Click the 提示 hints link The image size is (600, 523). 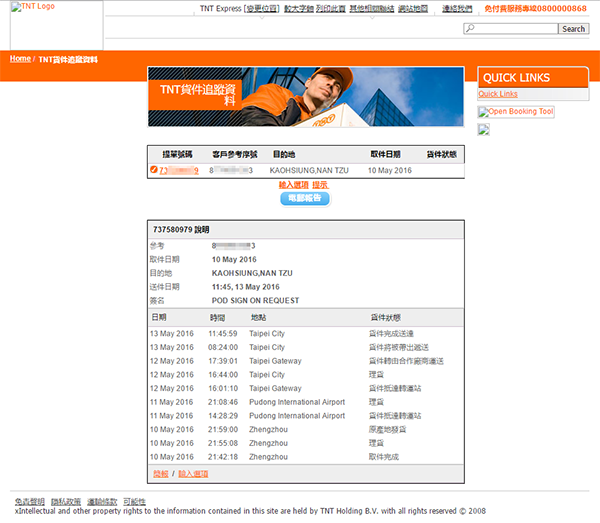click(x=320, y=185)
